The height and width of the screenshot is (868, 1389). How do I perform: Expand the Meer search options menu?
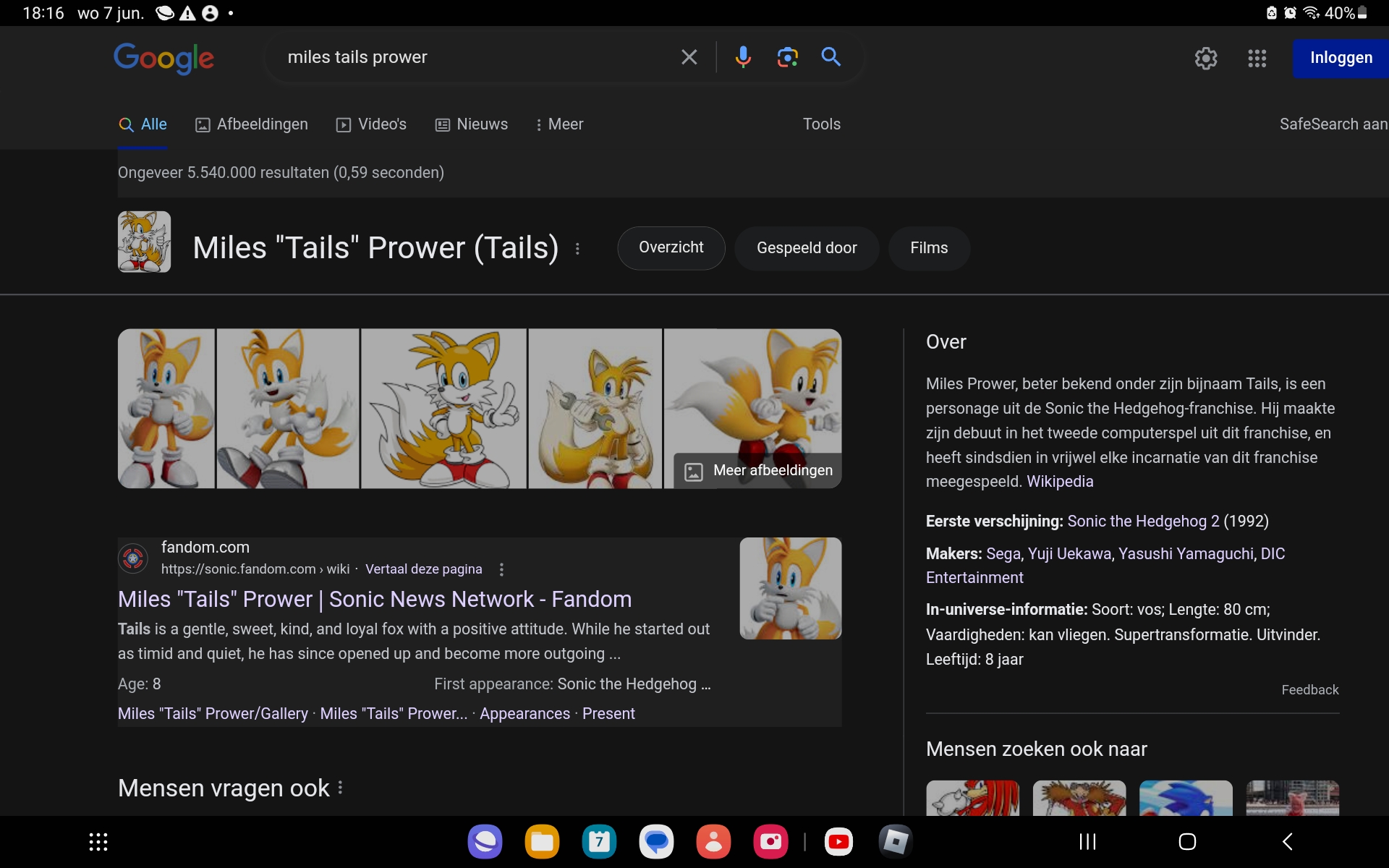pos(559,124)
